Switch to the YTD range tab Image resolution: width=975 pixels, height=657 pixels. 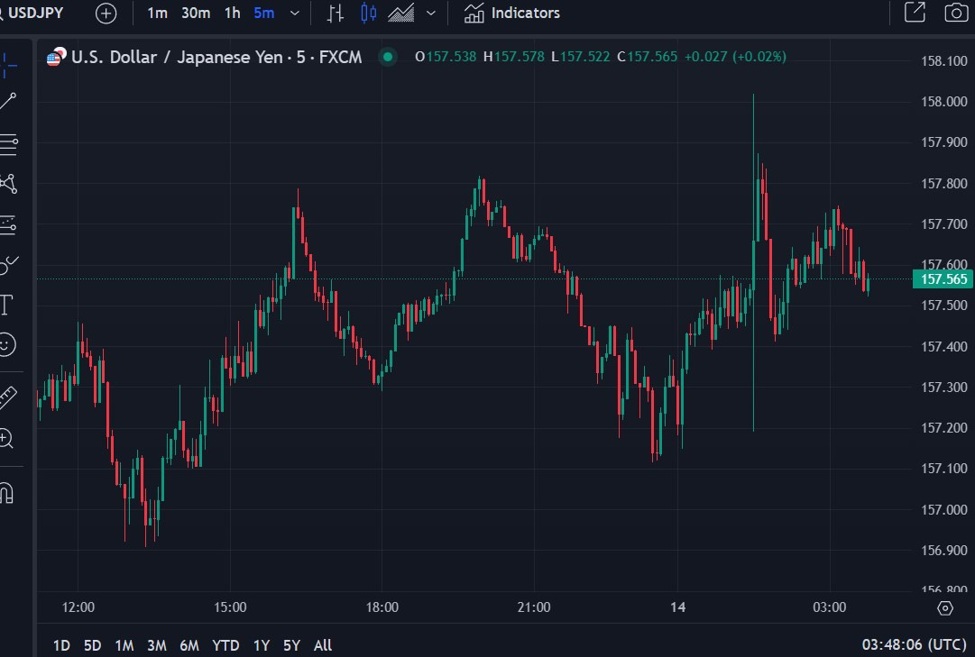[x=225, y=645]
